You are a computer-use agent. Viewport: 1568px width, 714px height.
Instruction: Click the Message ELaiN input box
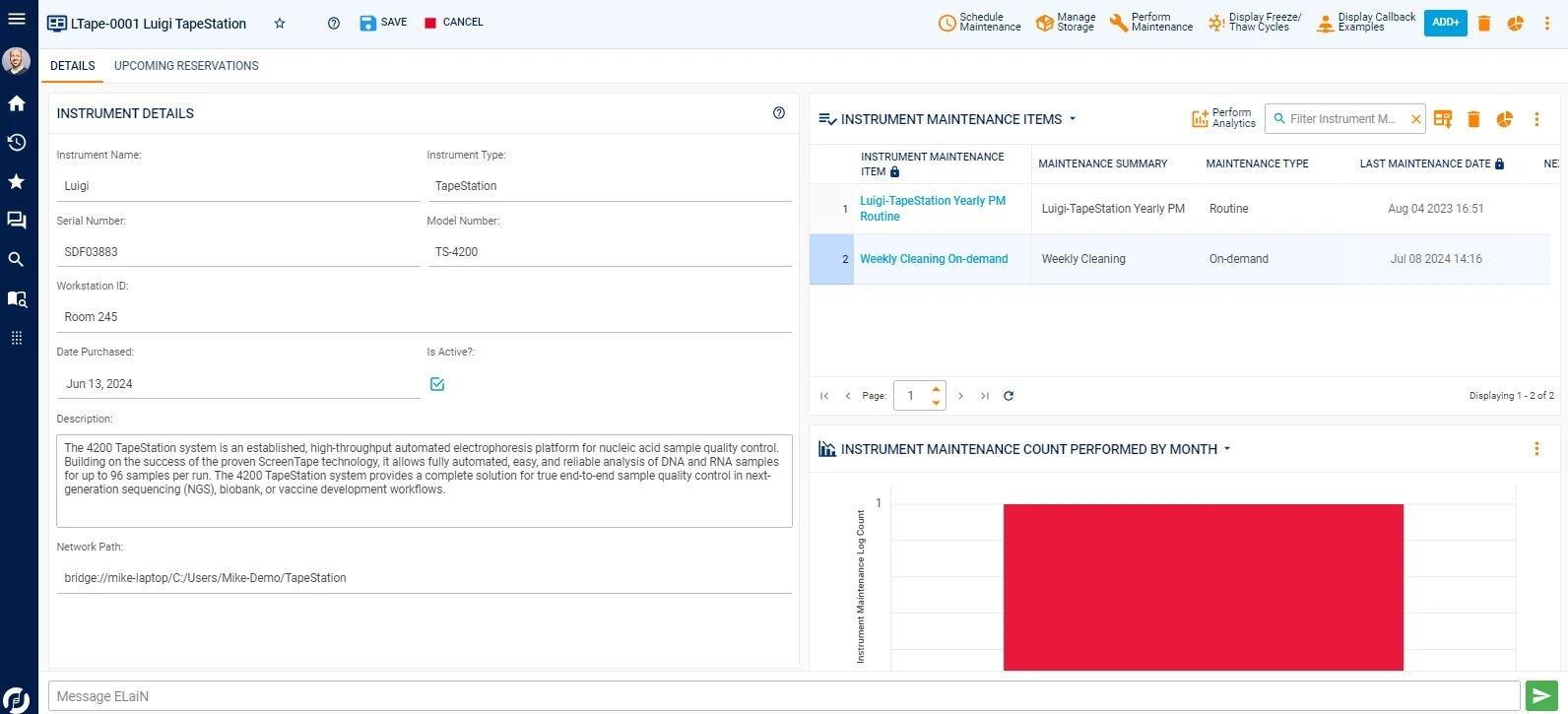click(x=784, y=696)
